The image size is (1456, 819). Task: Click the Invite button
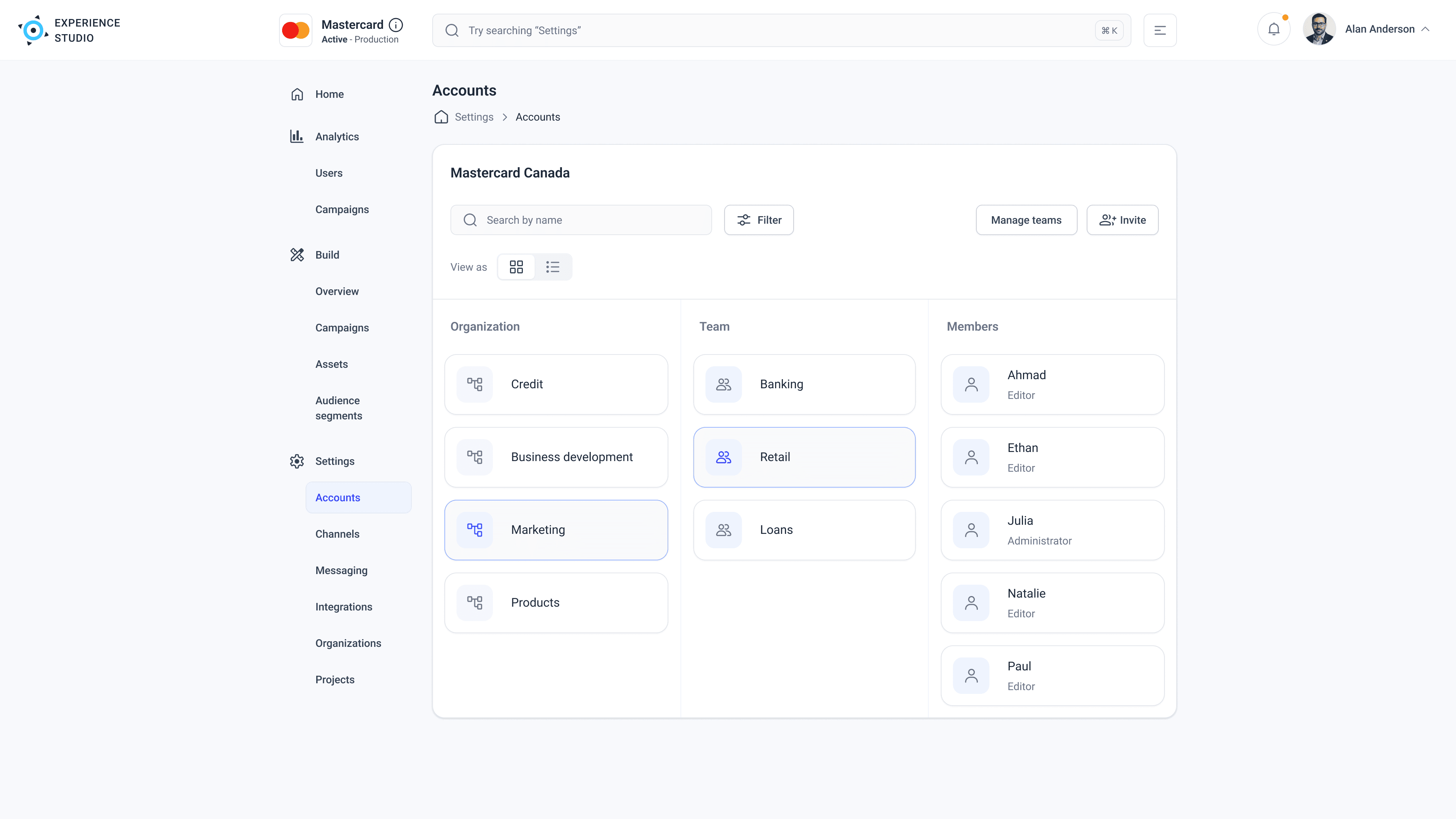pyautogui.click(x=1122, y=220)
